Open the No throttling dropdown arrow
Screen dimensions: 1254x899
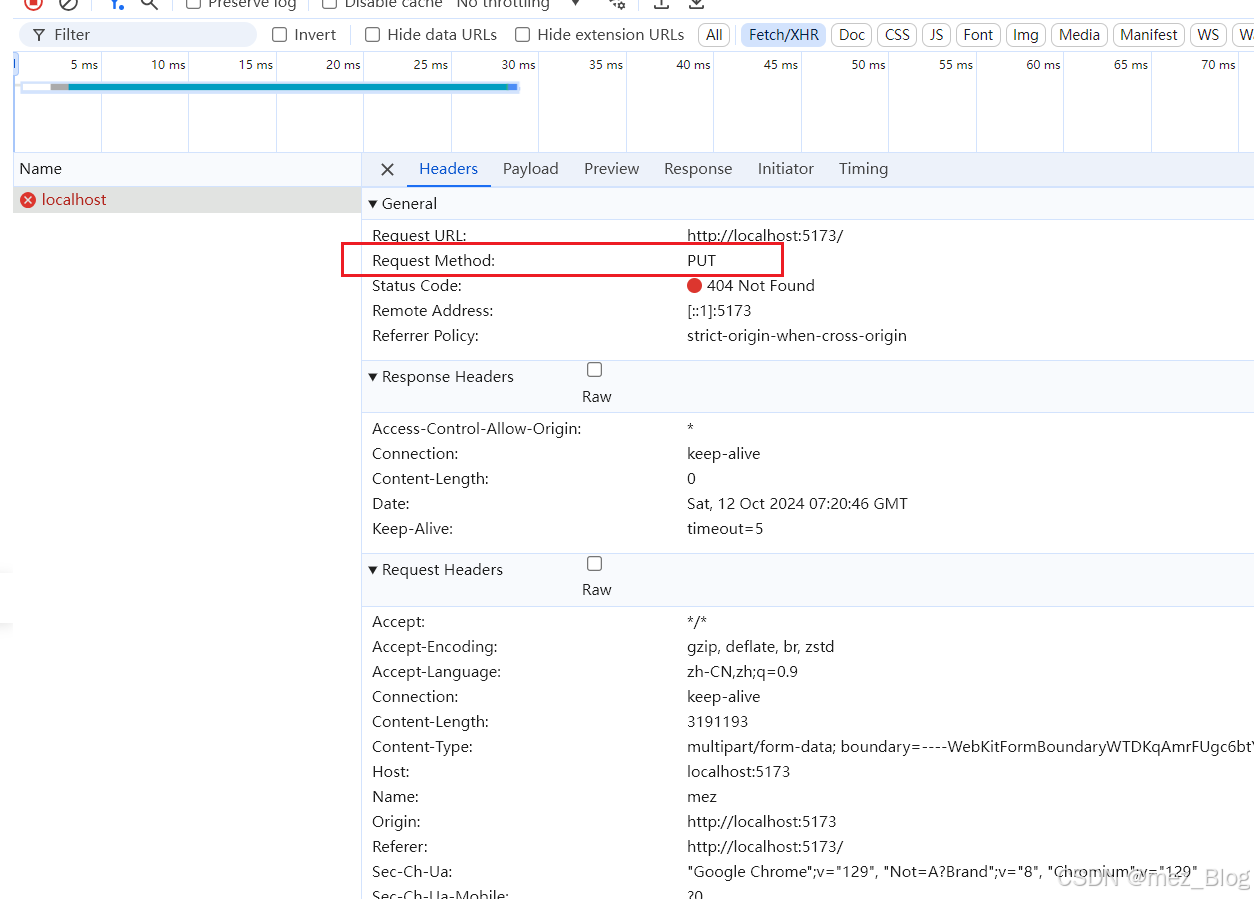click(x=575, y=4)
